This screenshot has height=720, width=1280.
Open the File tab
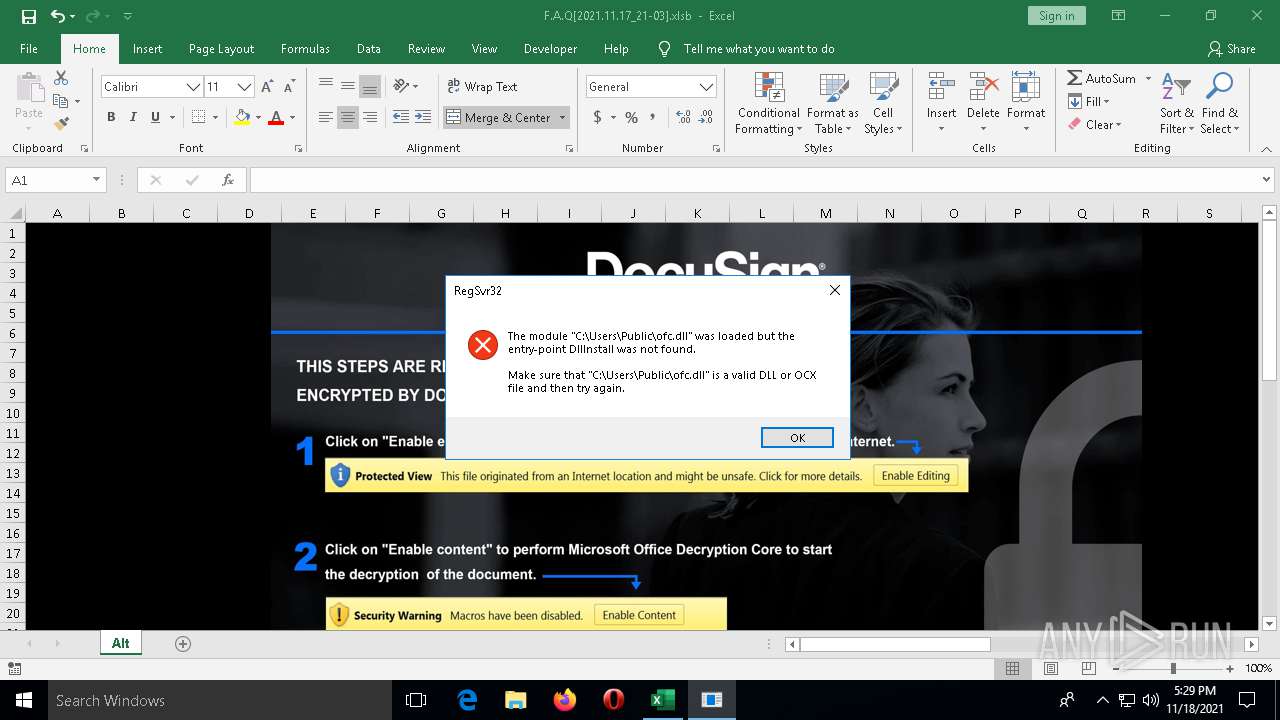click(29, 48)
